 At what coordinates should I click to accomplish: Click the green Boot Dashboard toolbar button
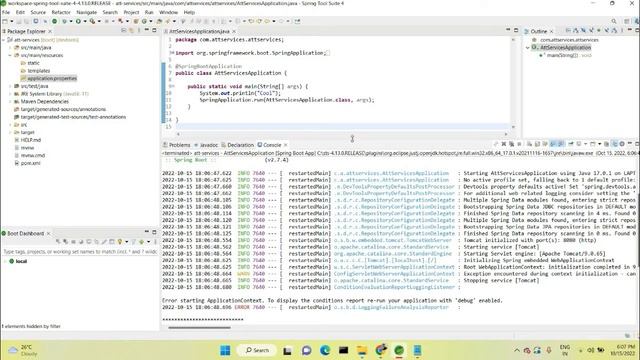pos(54,21)
